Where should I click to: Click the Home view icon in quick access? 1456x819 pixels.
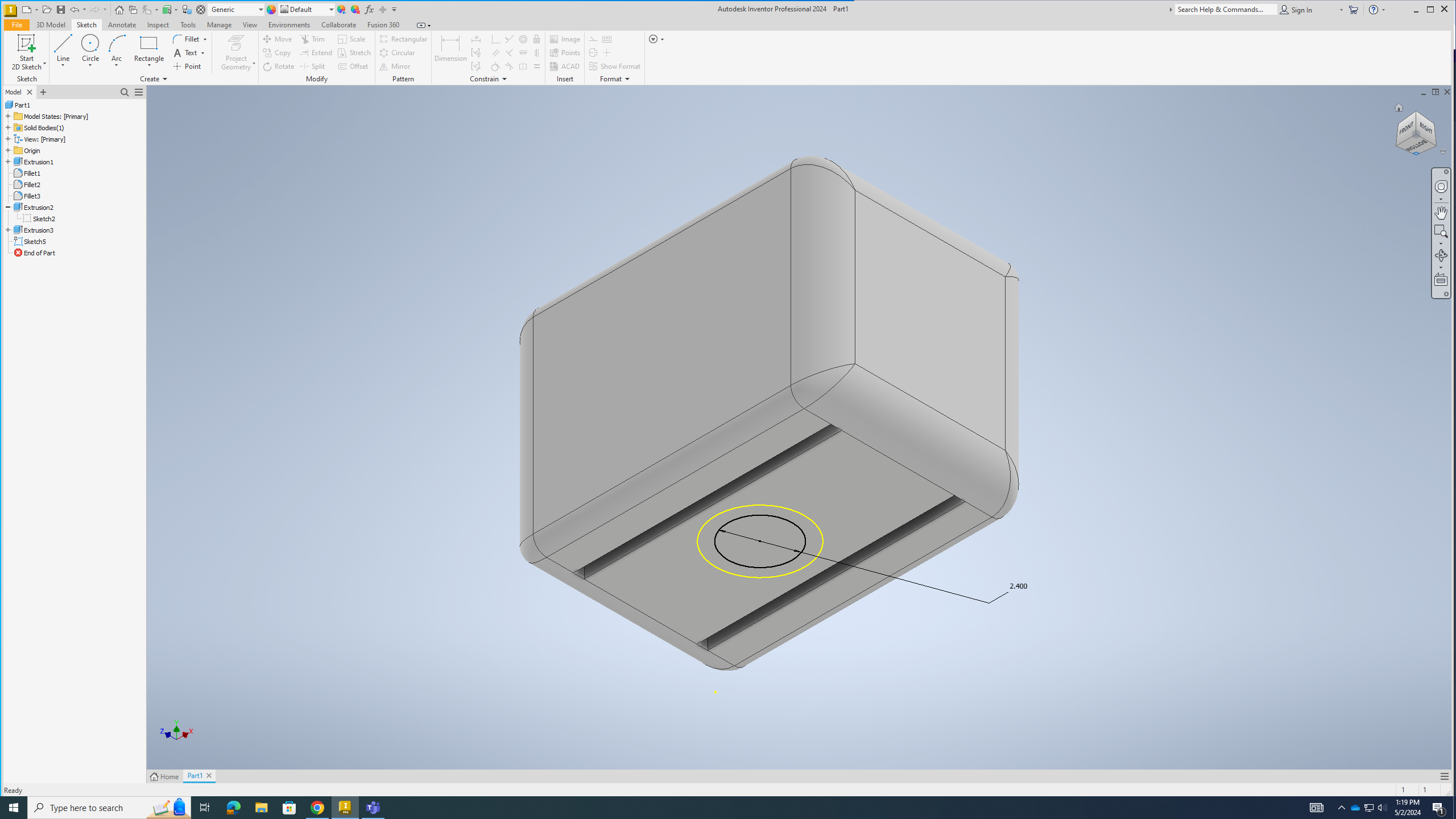[x=119, y=10]
